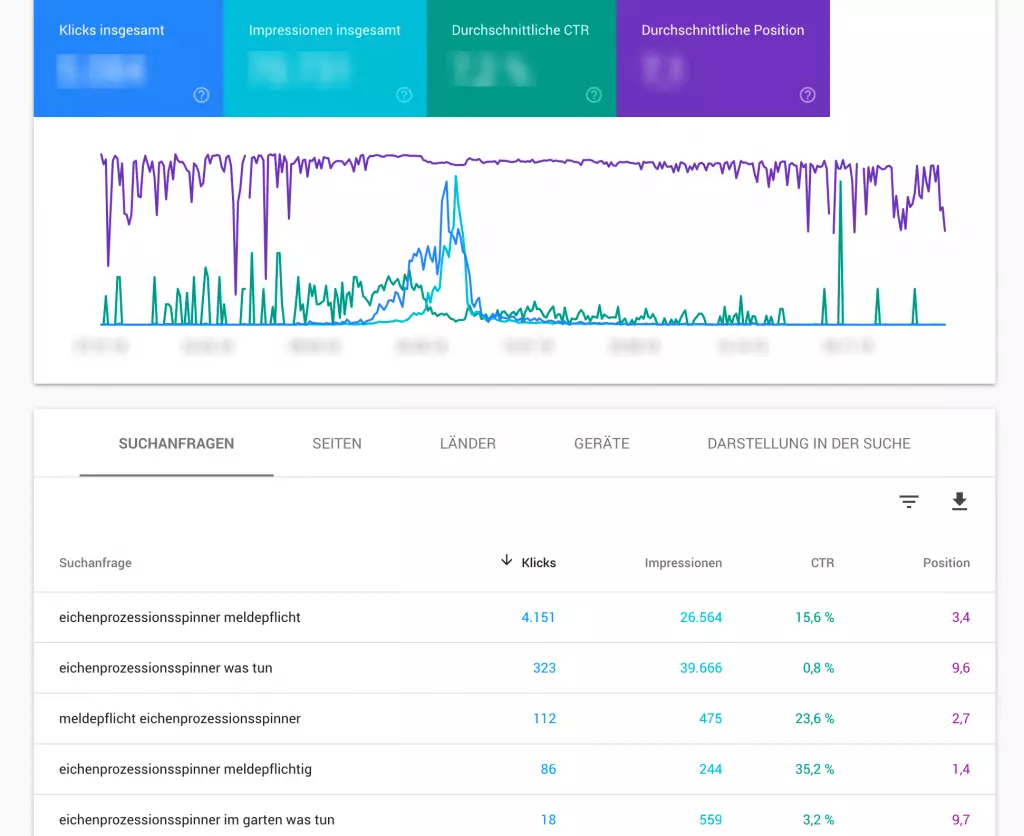This screenshot has width=1024, height=836.
Task: Open the Länder tab
Action: tap(468, 443)
